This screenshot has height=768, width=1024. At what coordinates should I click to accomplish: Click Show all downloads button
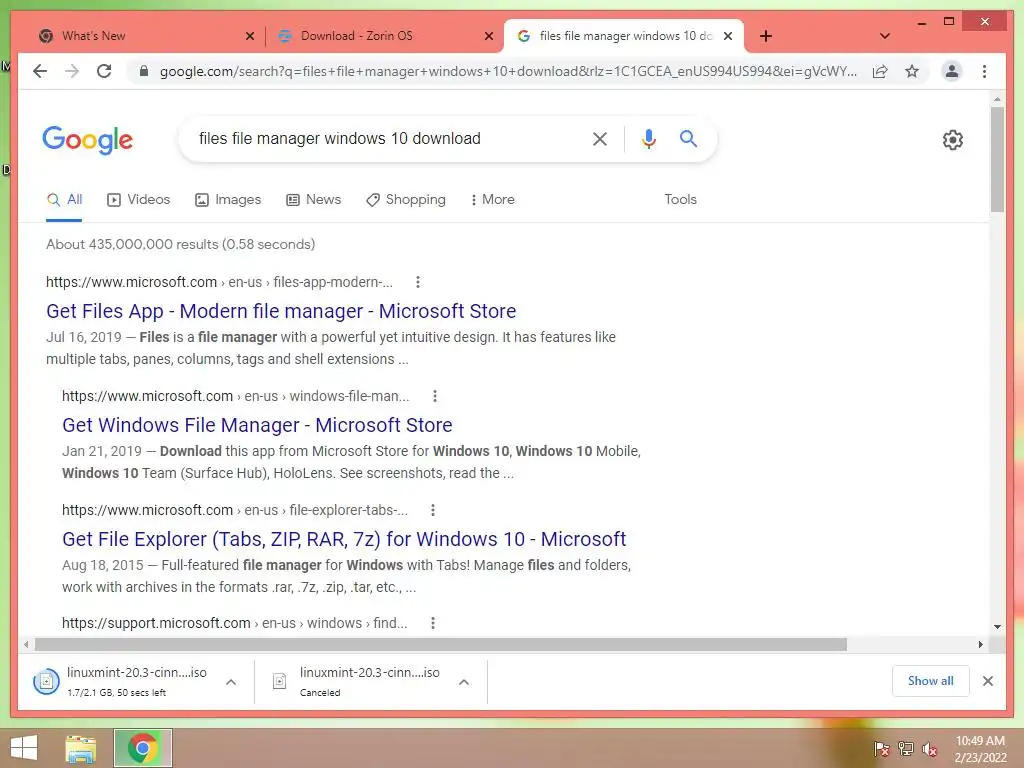pos(931,681)
